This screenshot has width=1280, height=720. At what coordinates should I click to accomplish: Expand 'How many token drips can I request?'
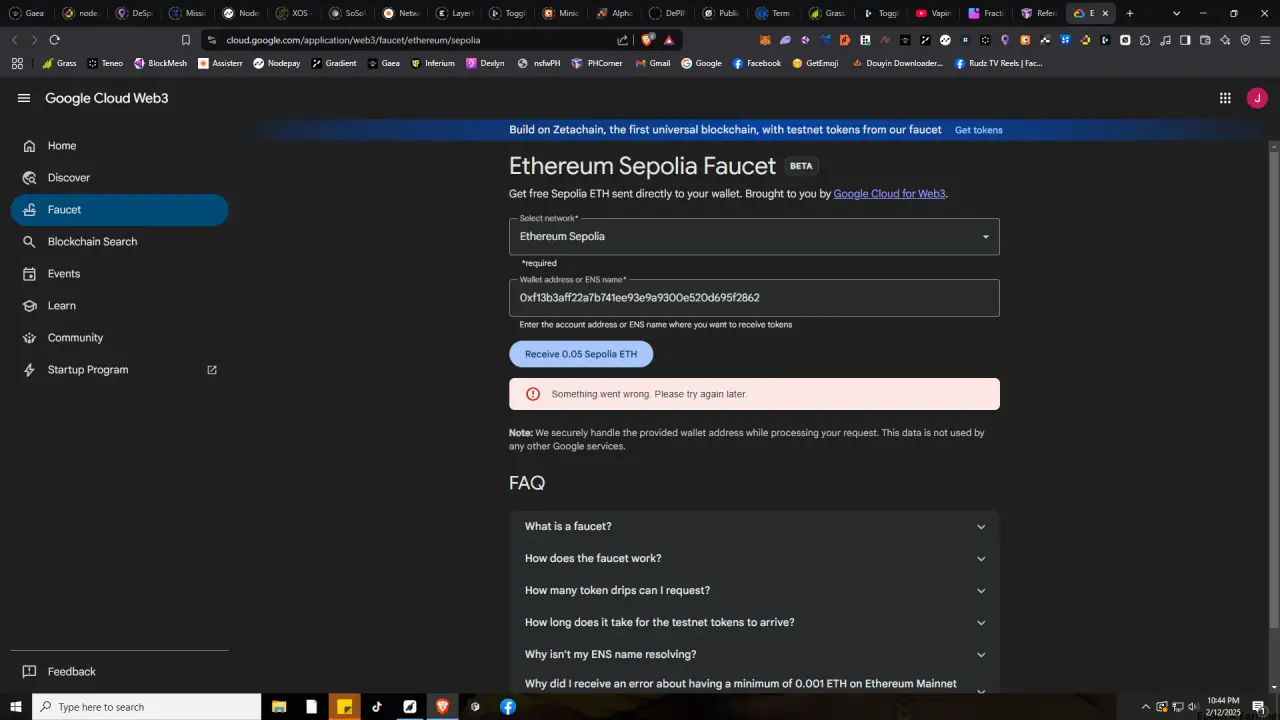click(754, 591)
